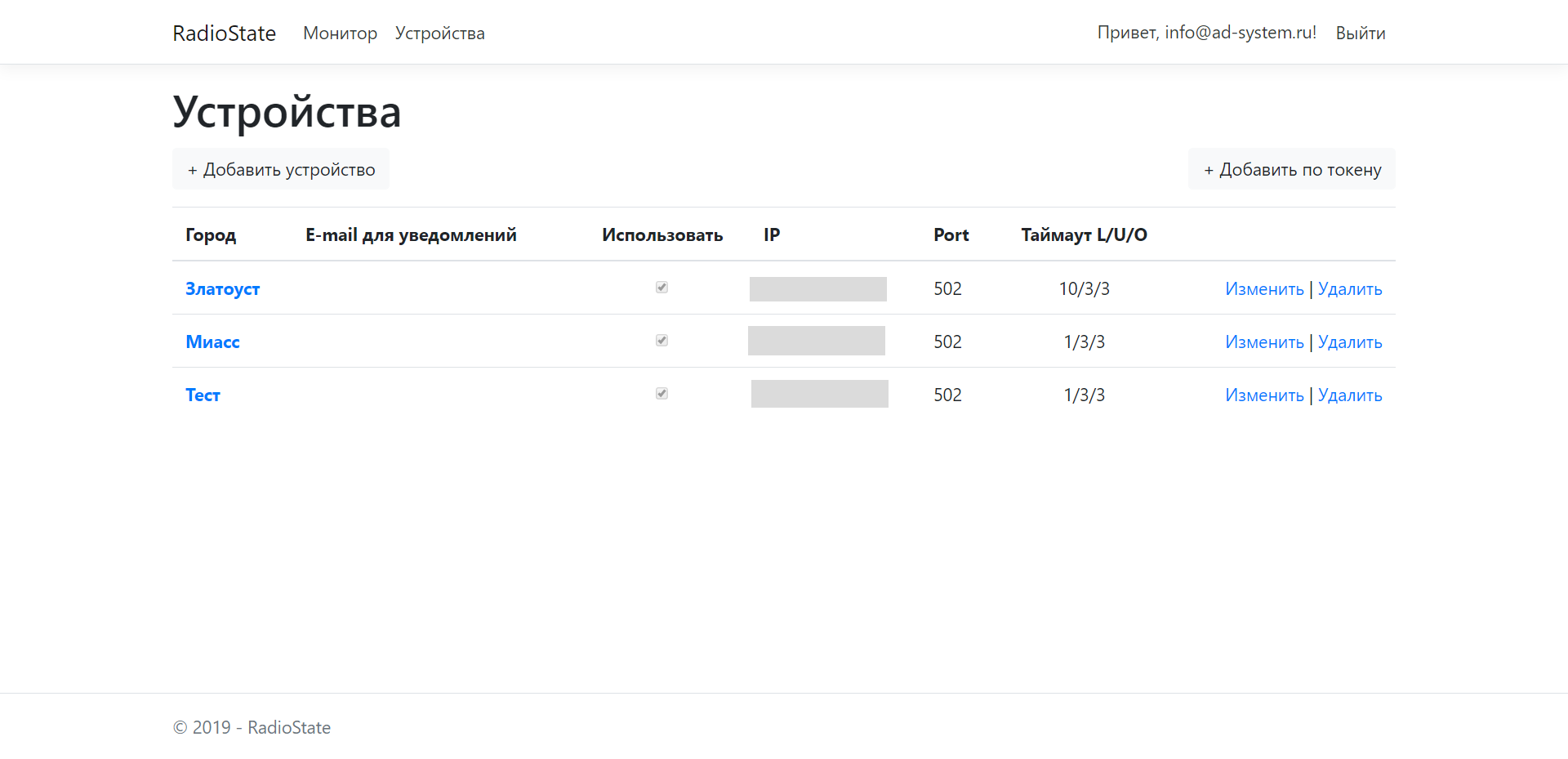Open the Златоуст device link
1568x759 pixels.
(222, 289)
